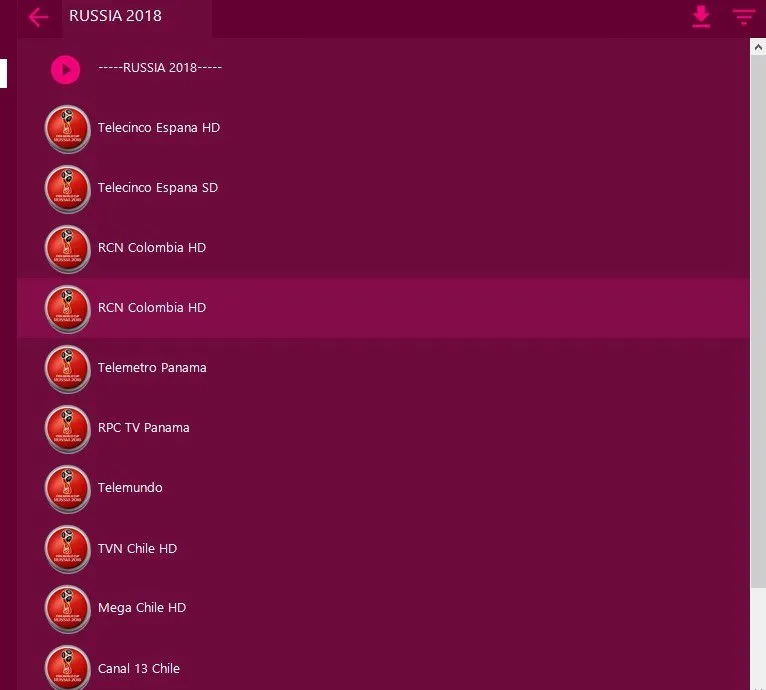
Task: Click the Canal 13 Chile channel logo
Action: click(x=67, y=668)
